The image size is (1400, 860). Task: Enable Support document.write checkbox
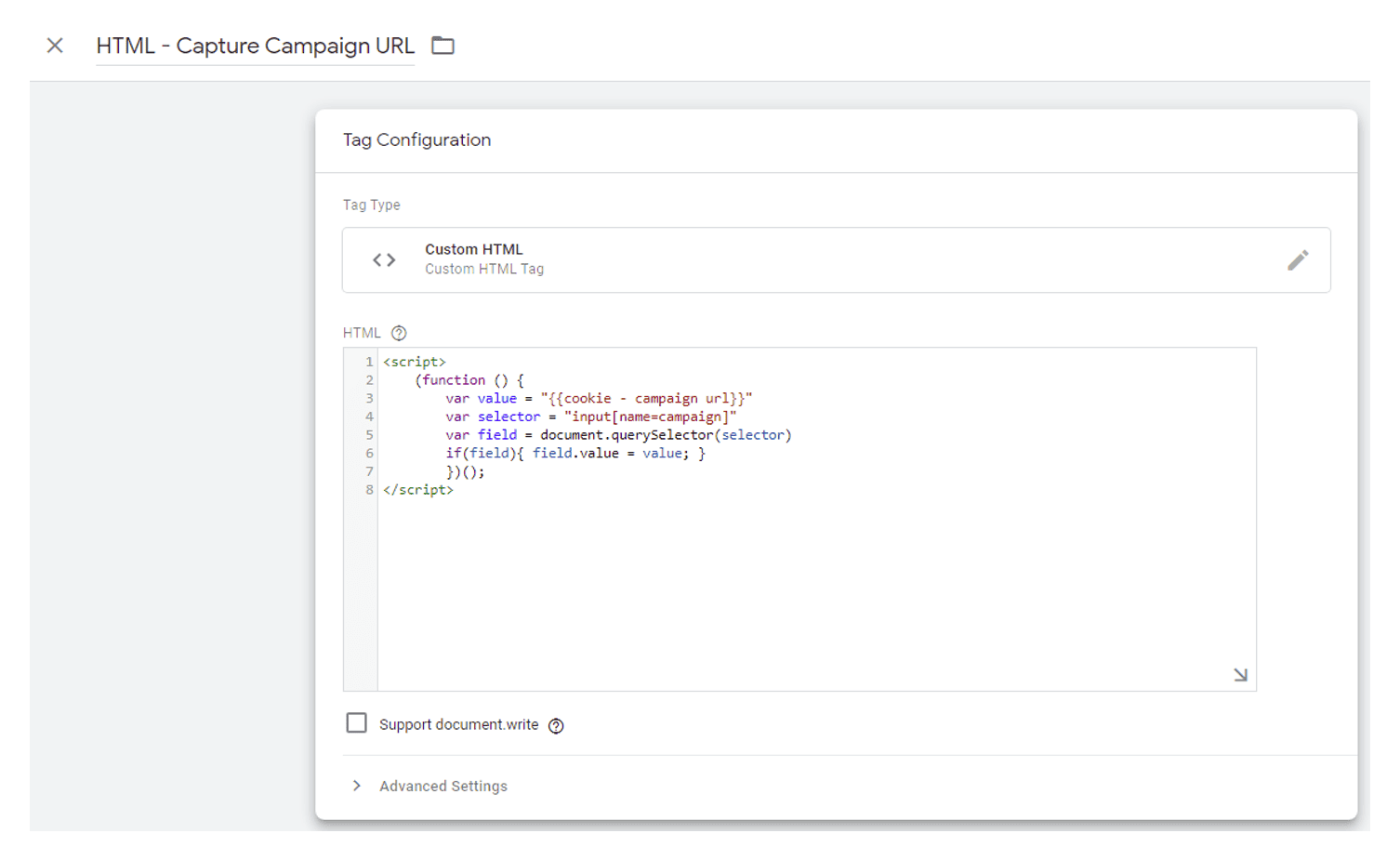click(x=356, y=723)
